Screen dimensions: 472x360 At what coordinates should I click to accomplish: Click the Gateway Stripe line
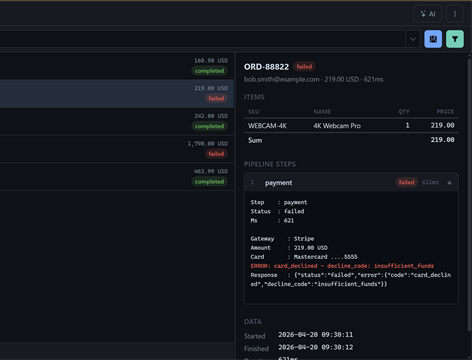(282, 239)
